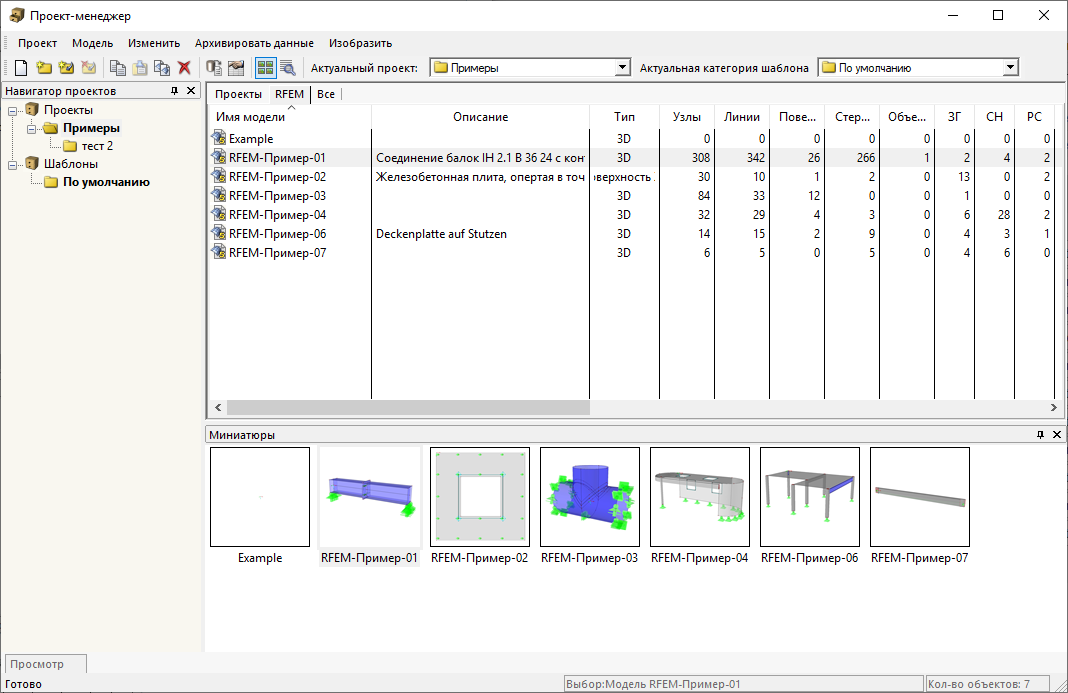Click the database archive icon in toolbar
This screenshot has height=693, width=1068.
(x=214, y=67)
